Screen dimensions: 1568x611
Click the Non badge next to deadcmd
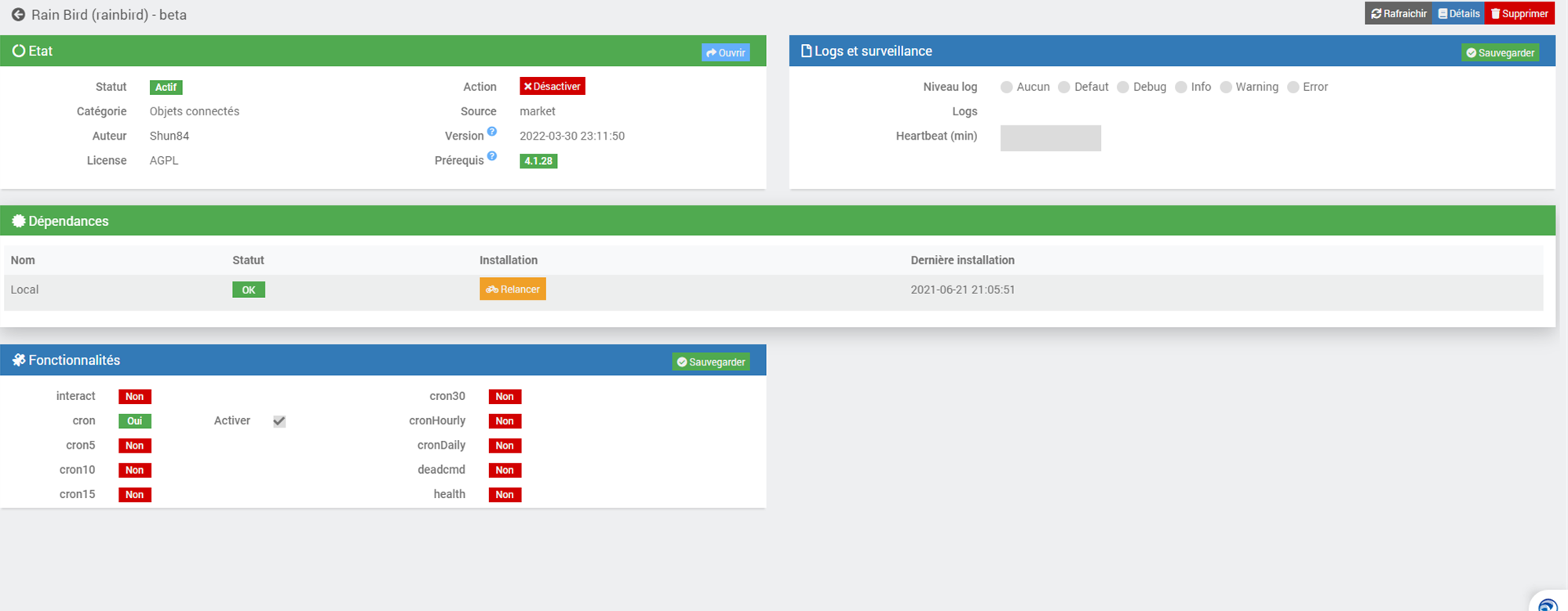pos(505,471)
